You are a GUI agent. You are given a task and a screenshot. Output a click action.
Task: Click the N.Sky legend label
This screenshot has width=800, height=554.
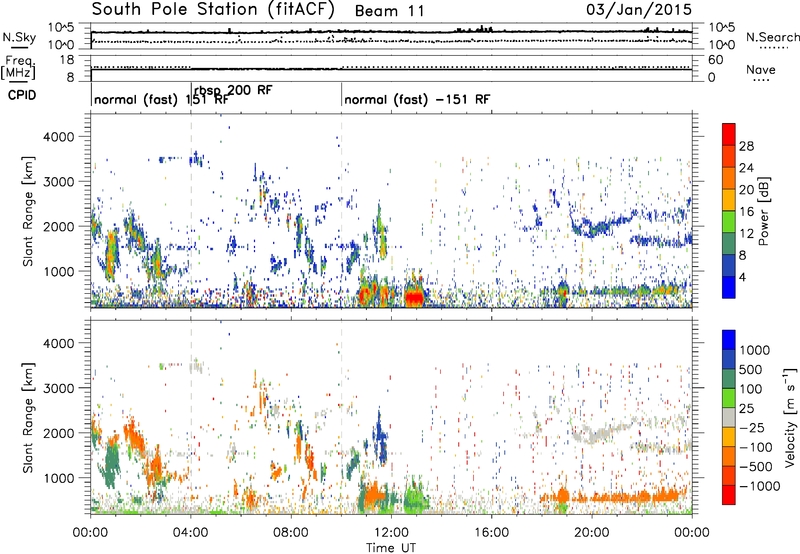point(19,37)
